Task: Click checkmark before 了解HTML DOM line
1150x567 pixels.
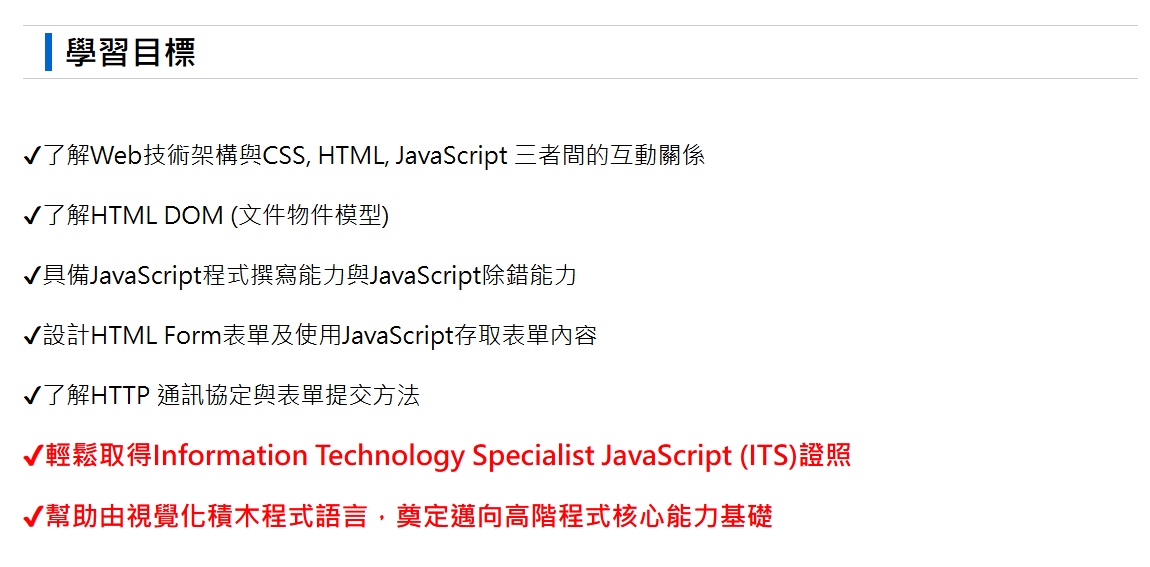Action: point(32,216)
